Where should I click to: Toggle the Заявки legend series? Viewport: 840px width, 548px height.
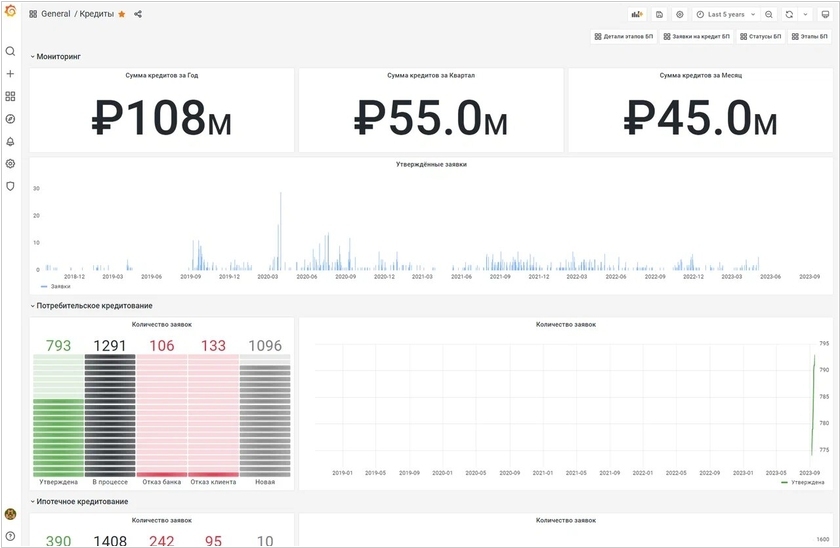[58, 286]
